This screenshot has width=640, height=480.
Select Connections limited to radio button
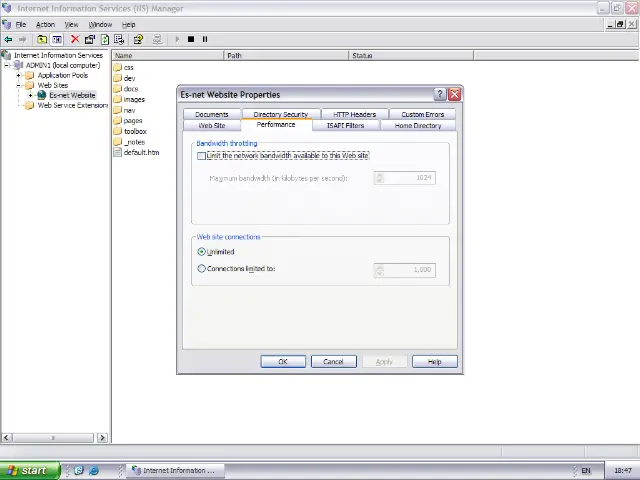(x=201, y=269)
